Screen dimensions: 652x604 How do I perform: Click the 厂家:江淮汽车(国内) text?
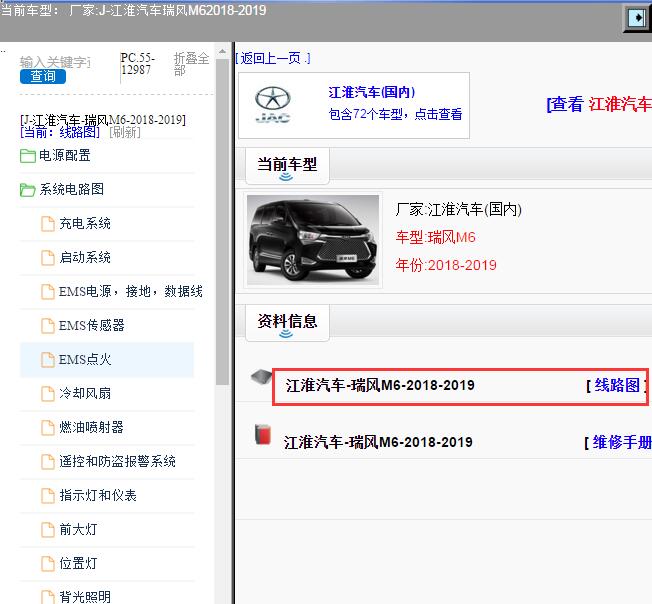tap(458, 210)
